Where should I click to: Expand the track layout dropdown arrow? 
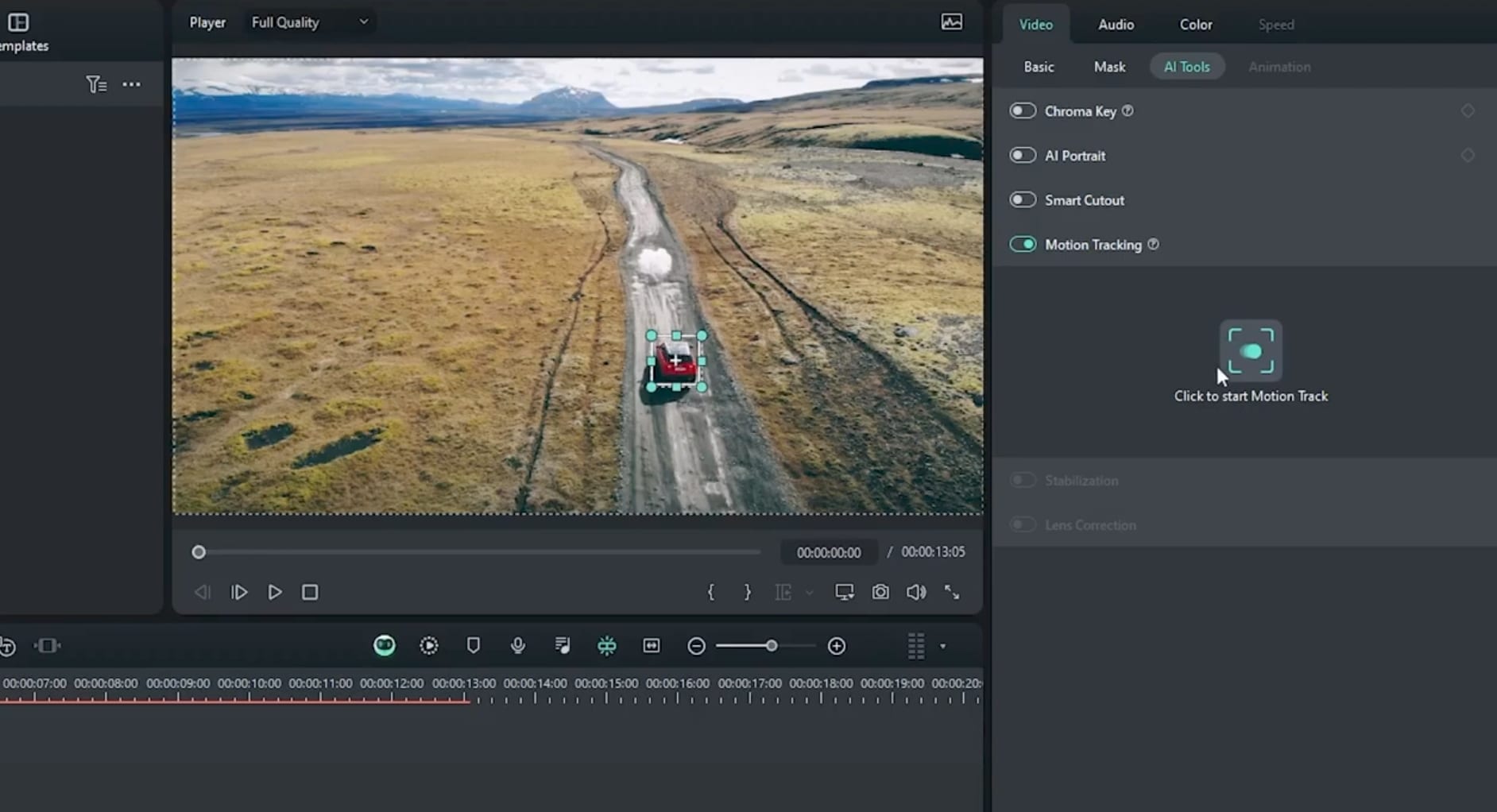(943, 647)
